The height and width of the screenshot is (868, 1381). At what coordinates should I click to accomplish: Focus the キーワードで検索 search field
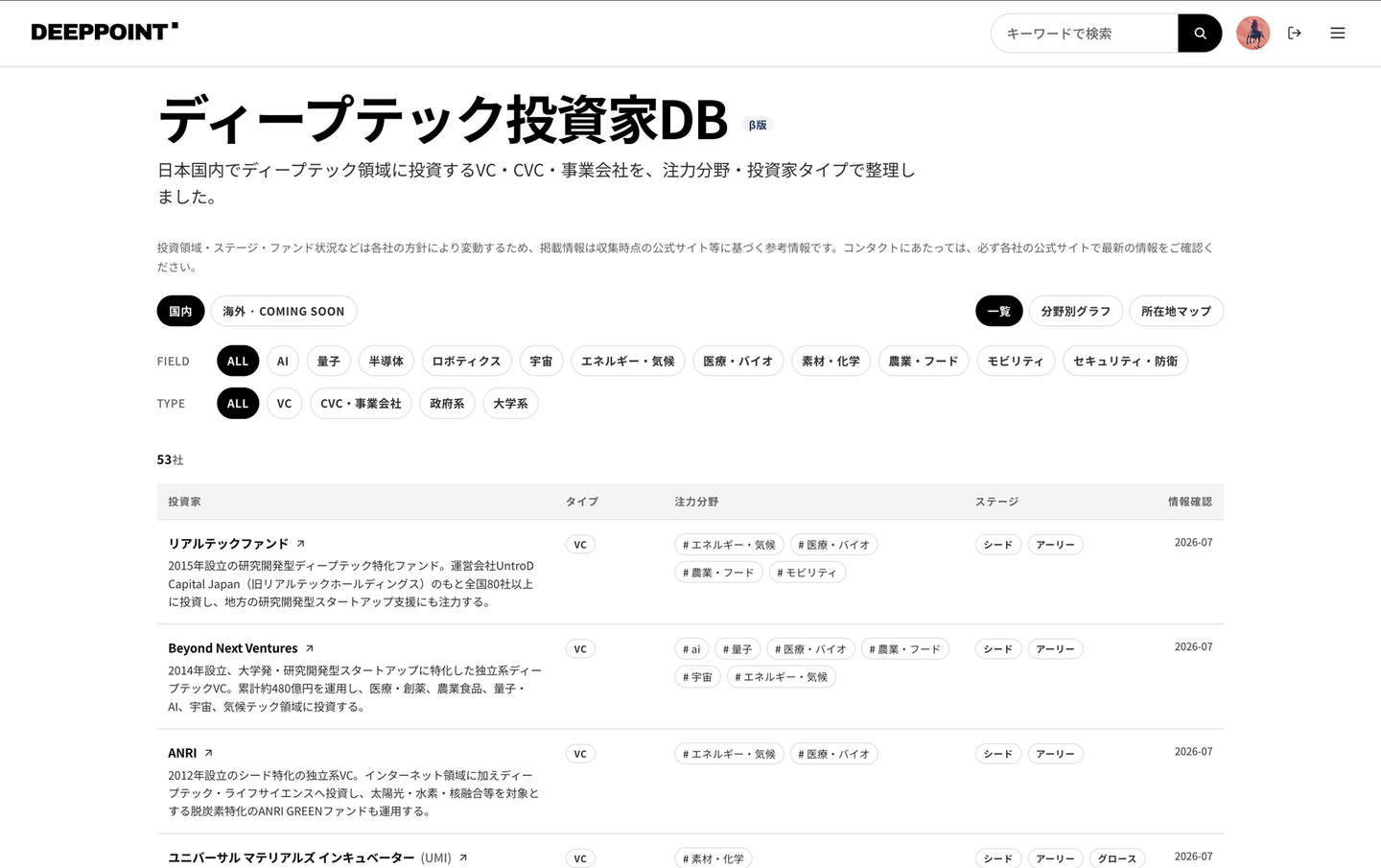1085,34
